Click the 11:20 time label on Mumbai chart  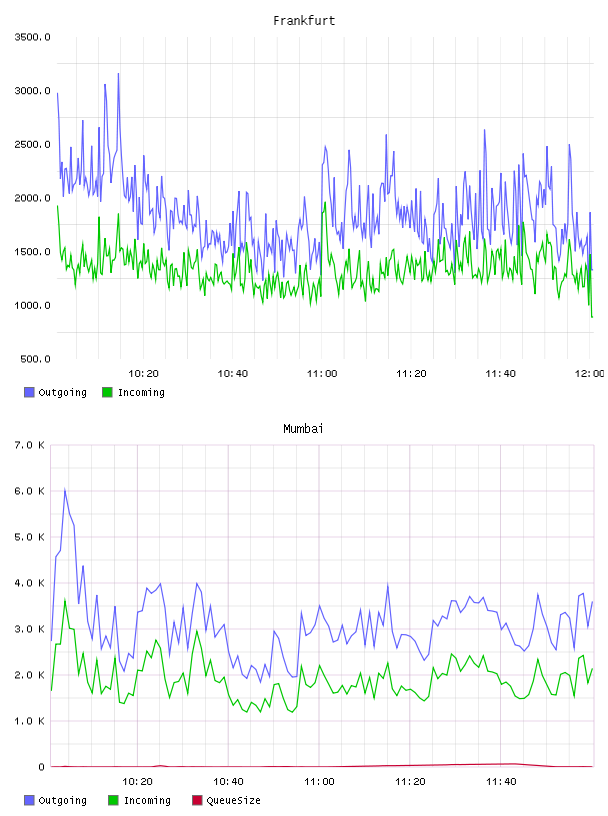[x=410, y=782]
